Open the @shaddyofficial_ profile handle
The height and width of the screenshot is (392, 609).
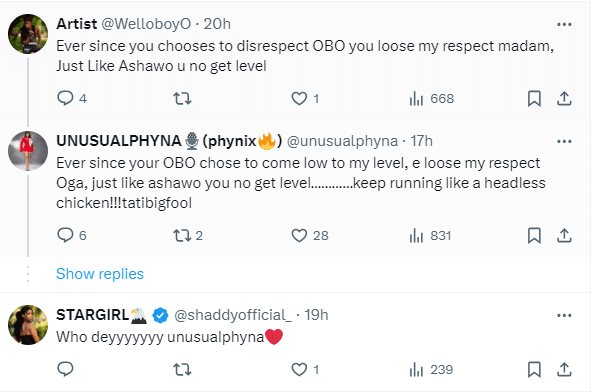233,315
